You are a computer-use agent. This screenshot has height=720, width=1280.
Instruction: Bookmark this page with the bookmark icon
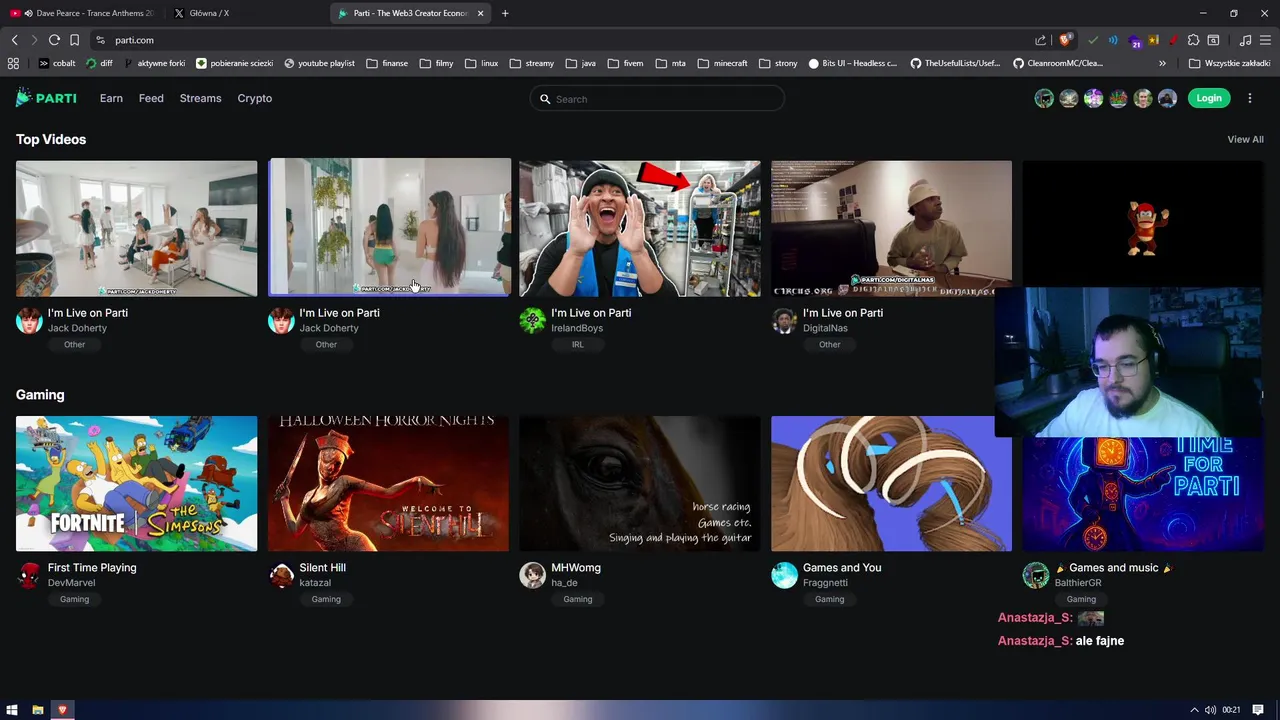coord(74,40)
